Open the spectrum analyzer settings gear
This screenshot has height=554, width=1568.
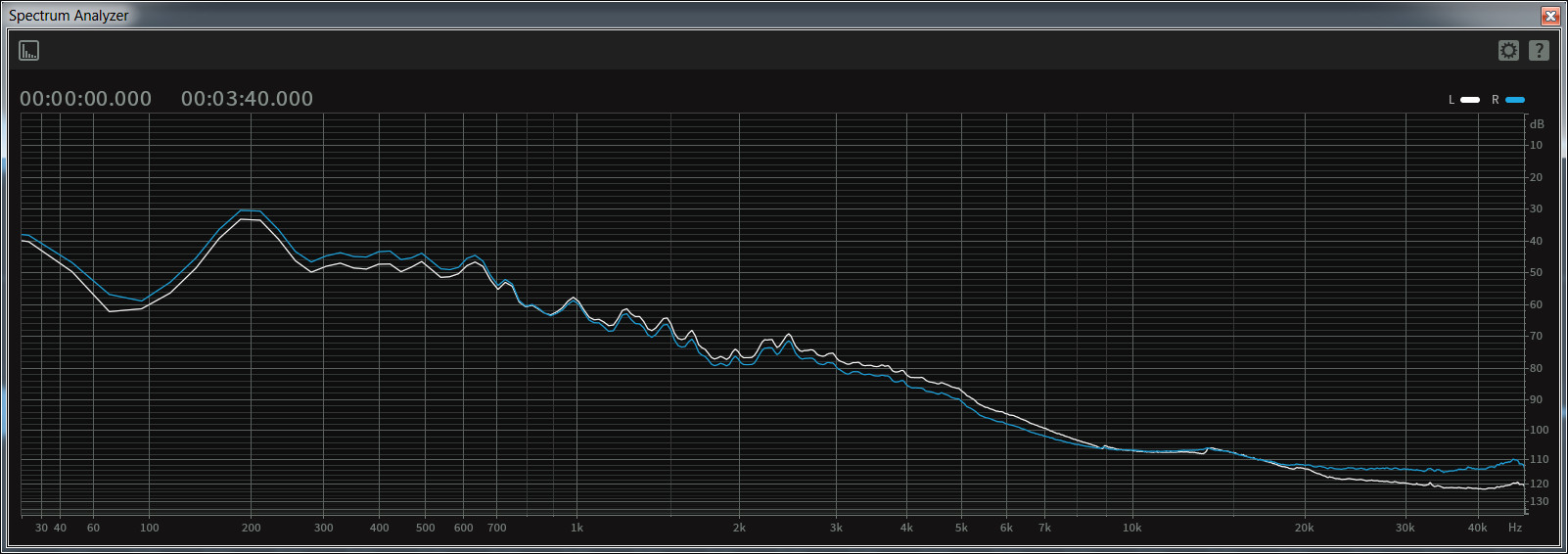click(1508, 50)
